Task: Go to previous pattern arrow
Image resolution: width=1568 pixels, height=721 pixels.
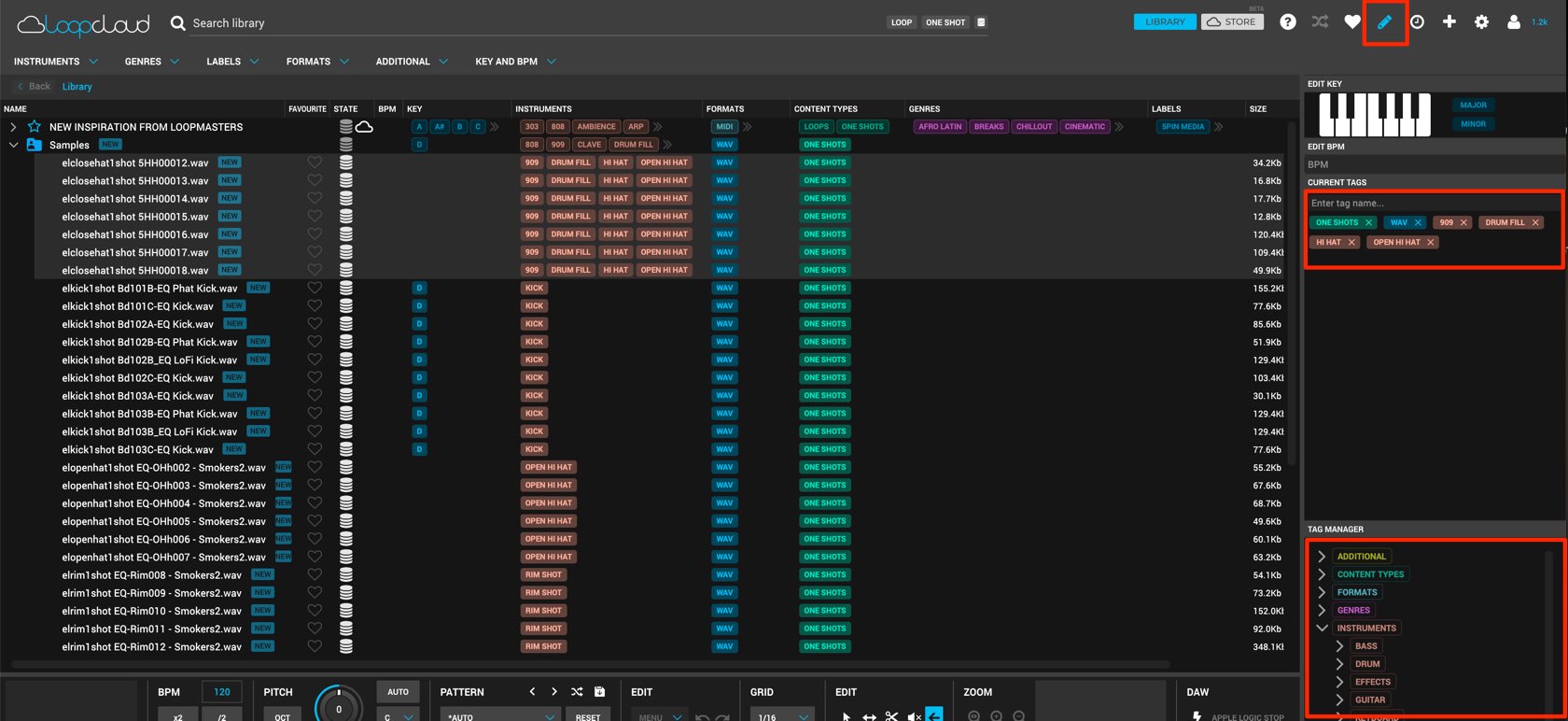Action: point(532,692)
